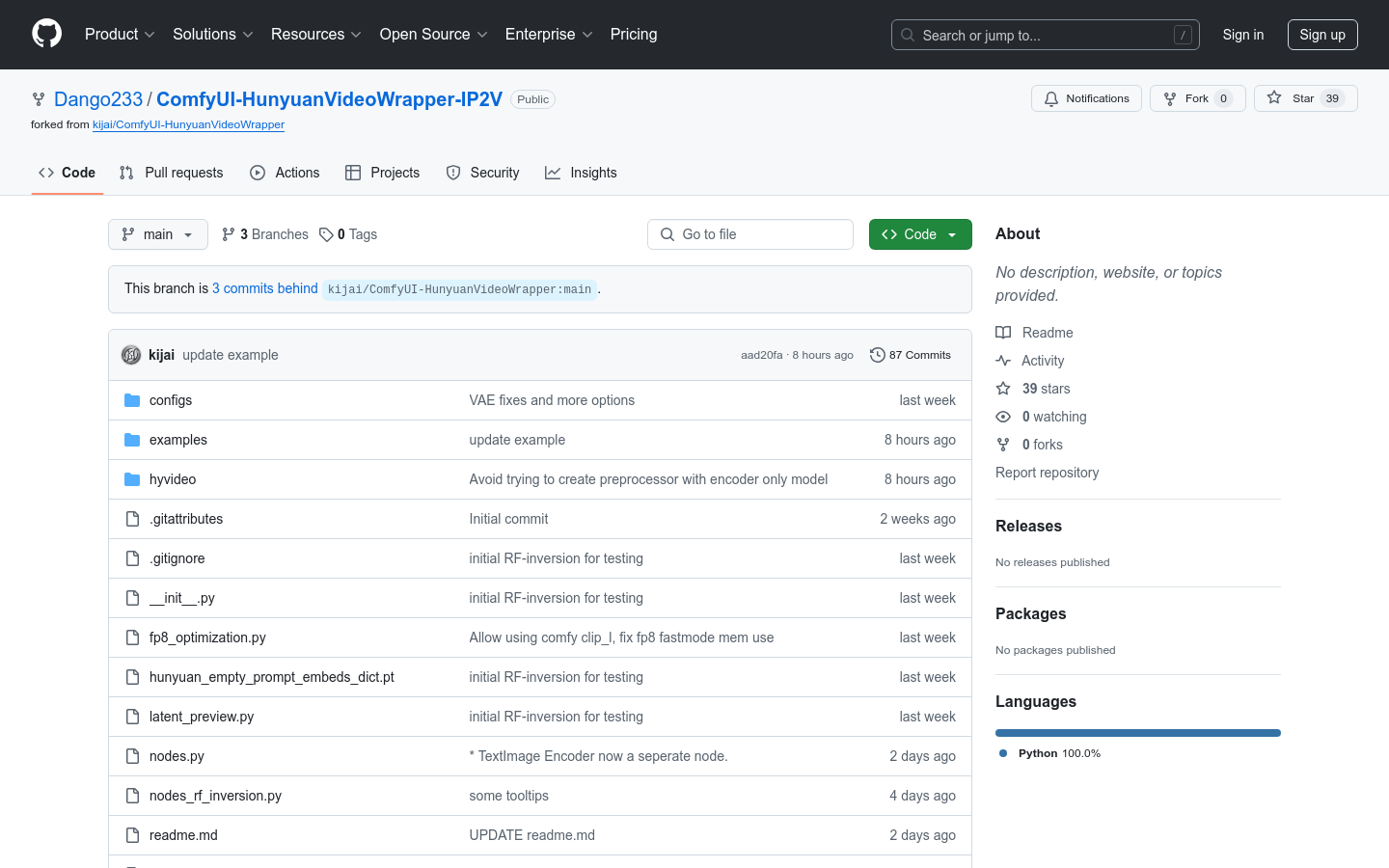Click the forks icon in About
The width and height of the screenshot is (1389, 868).
coord(1003,445)
